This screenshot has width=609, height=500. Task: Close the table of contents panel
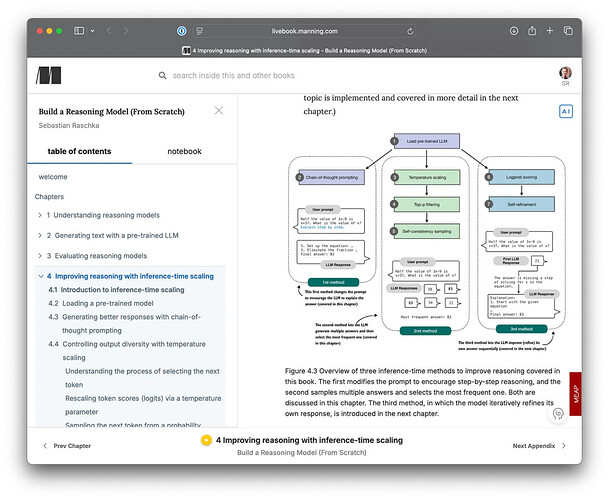219,111
